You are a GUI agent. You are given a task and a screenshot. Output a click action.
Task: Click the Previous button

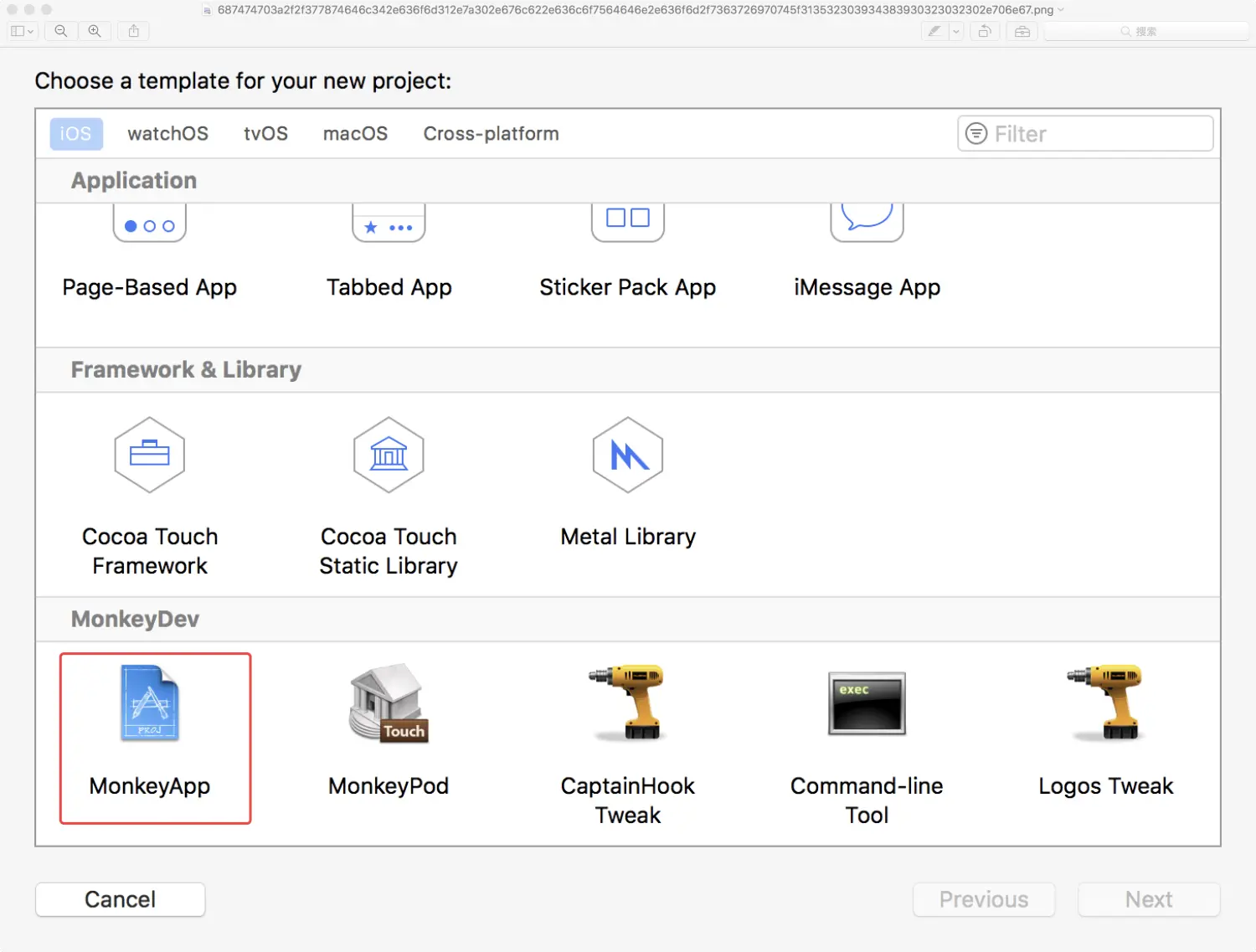point(984,899)
